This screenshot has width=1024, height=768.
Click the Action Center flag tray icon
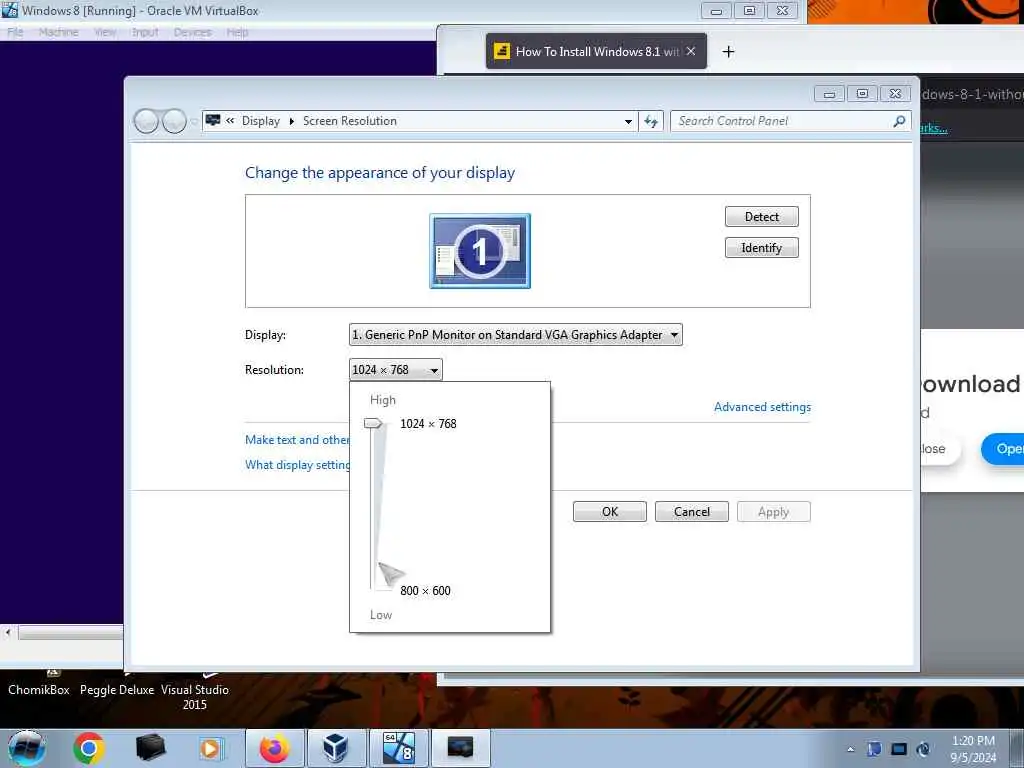pyautogui.click(x=874, y=749)
